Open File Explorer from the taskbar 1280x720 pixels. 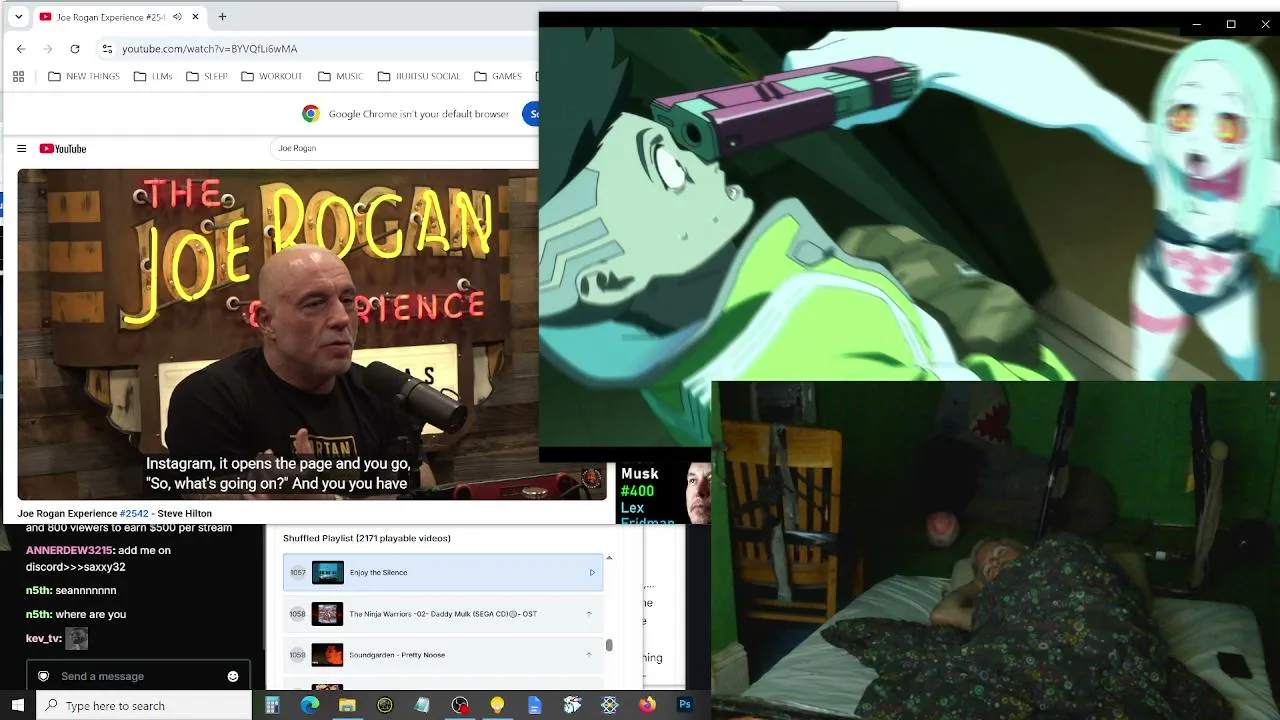tap(347, 705)
